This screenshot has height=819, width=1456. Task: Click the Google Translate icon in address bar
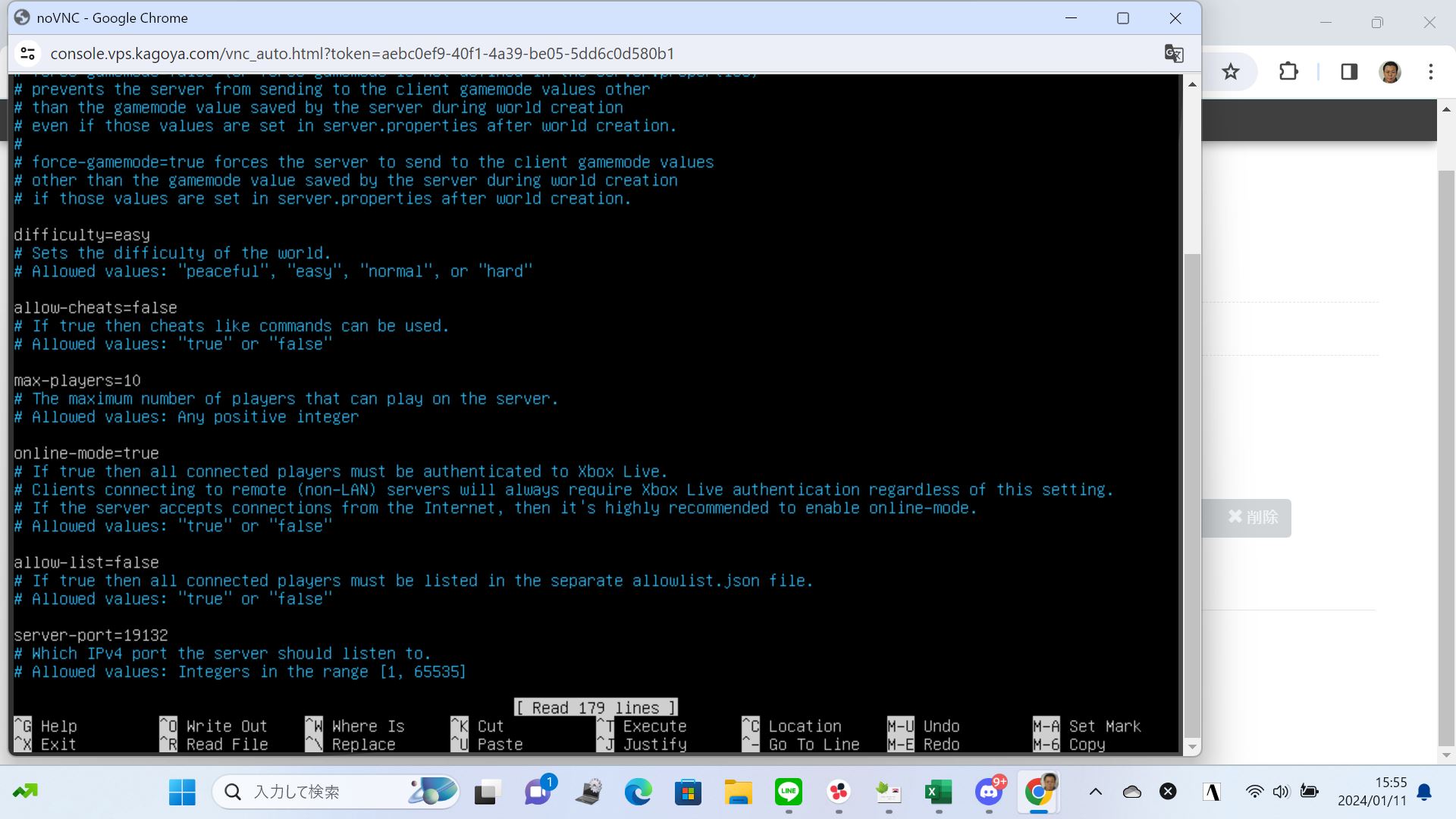click(x=1173, y=54)
